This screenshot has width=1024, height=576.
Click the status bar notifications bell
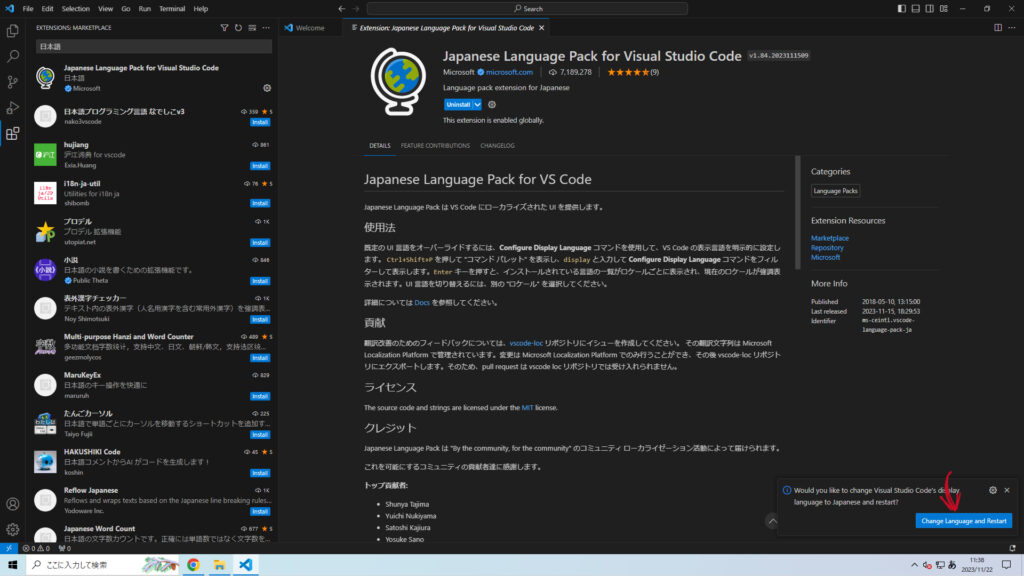pyautogui.click(x=1012, y=549)
